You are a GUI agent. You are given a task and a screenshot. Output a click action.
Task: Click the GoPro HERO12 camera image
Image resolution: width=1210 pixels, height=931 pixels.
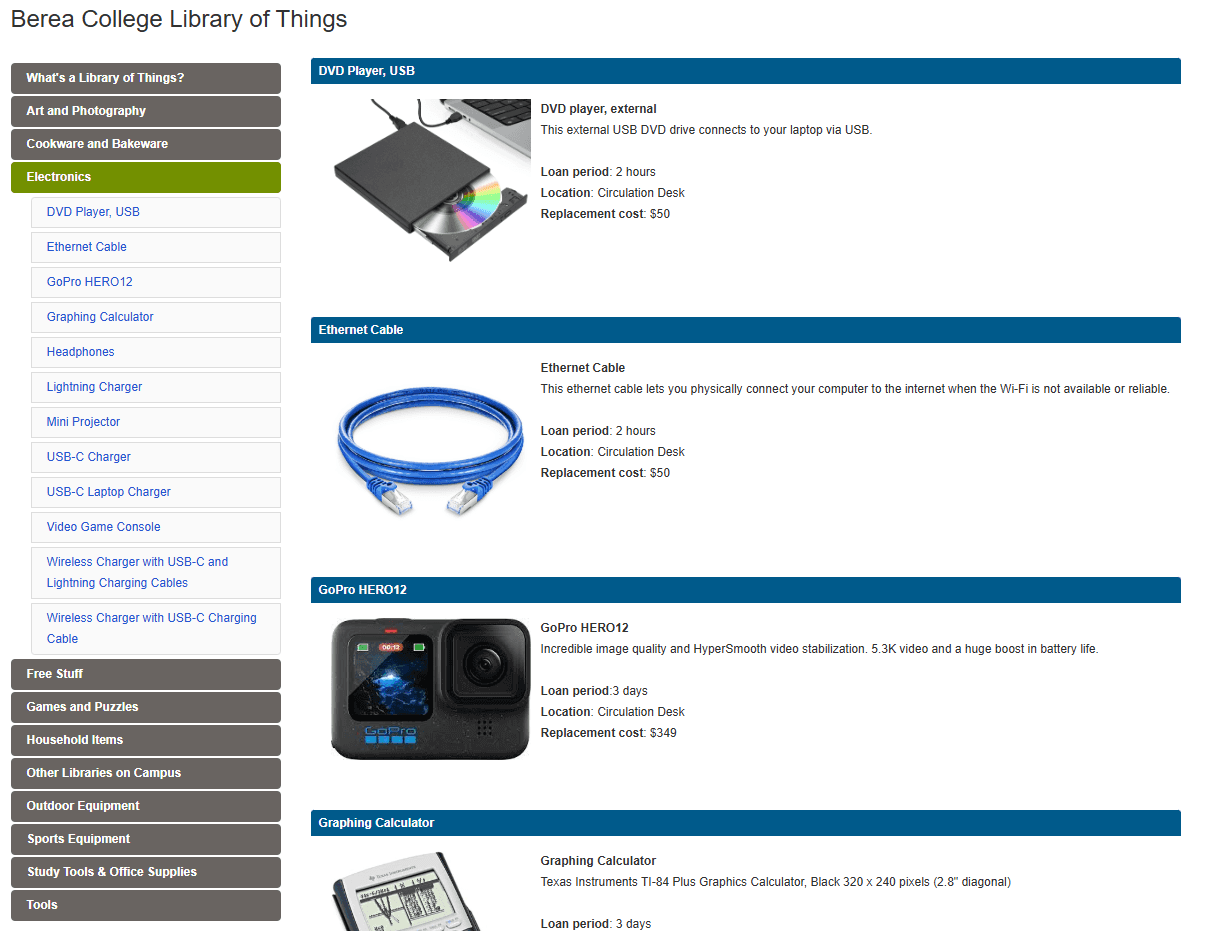pos(431,689)
